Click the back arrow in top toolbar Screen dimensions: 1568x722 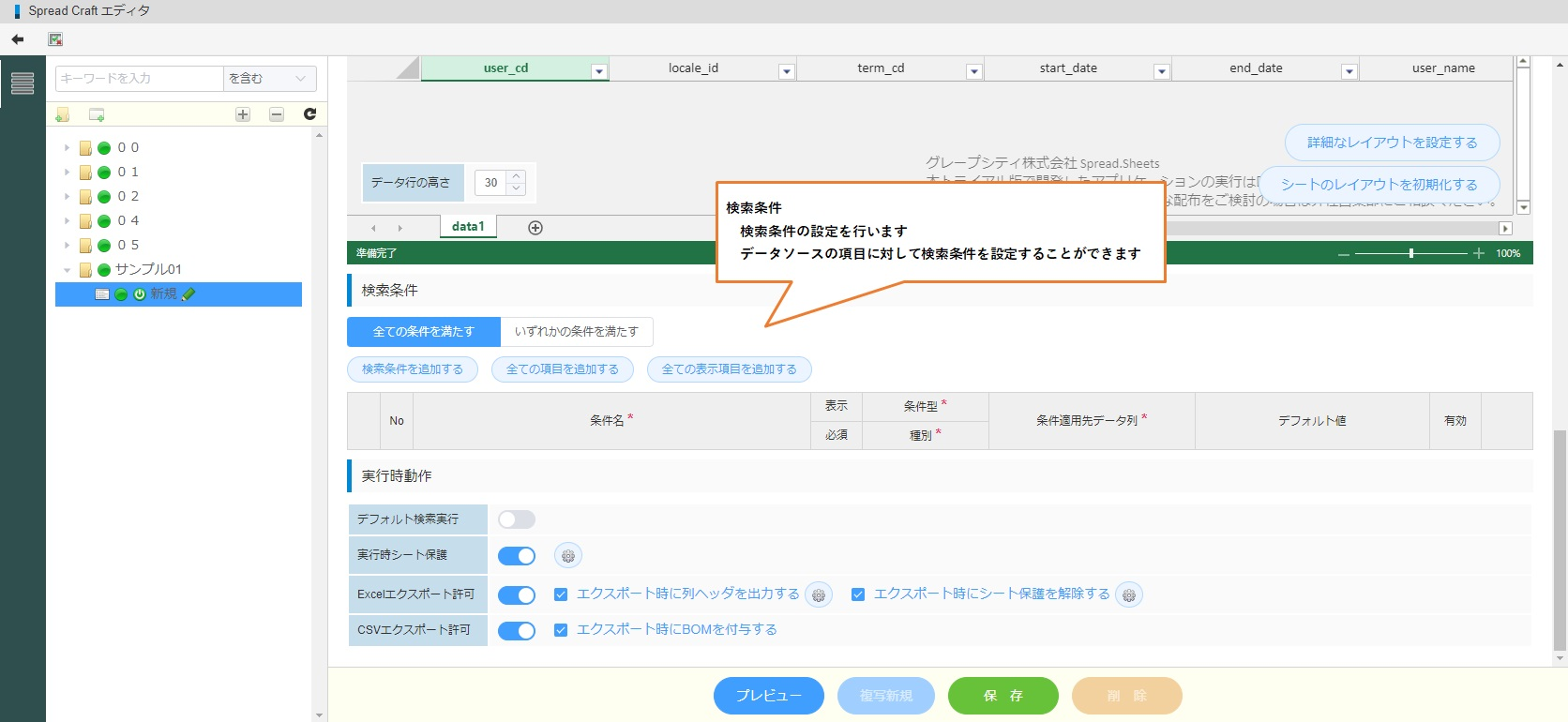[18, 39]
